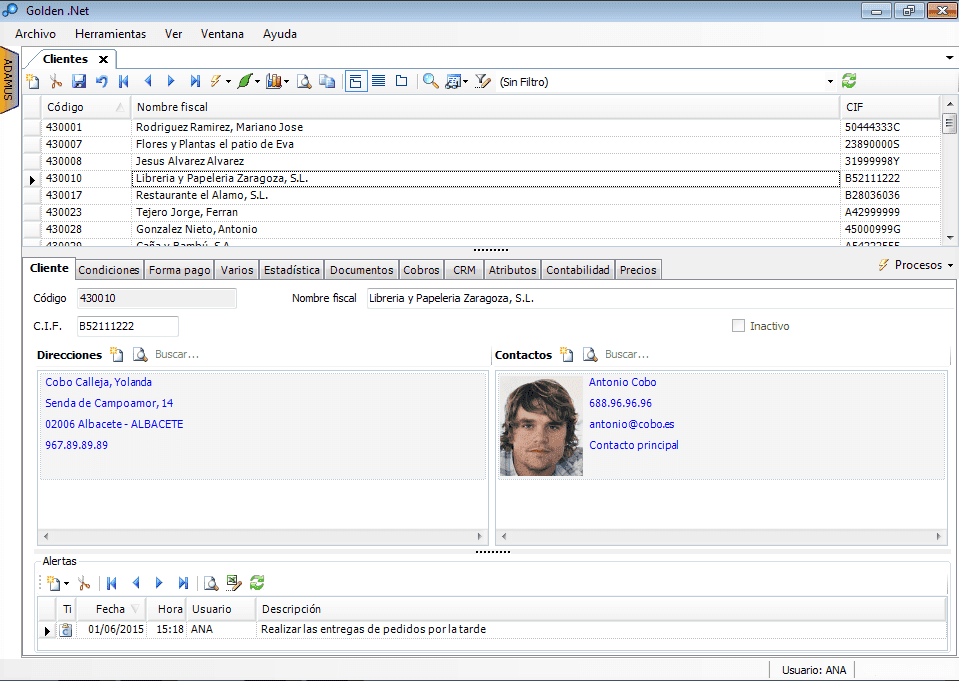The width and height of the screenshot is (959, 681).
Task: Click new contact icon beside Contactos
Action: pos(567,355)
